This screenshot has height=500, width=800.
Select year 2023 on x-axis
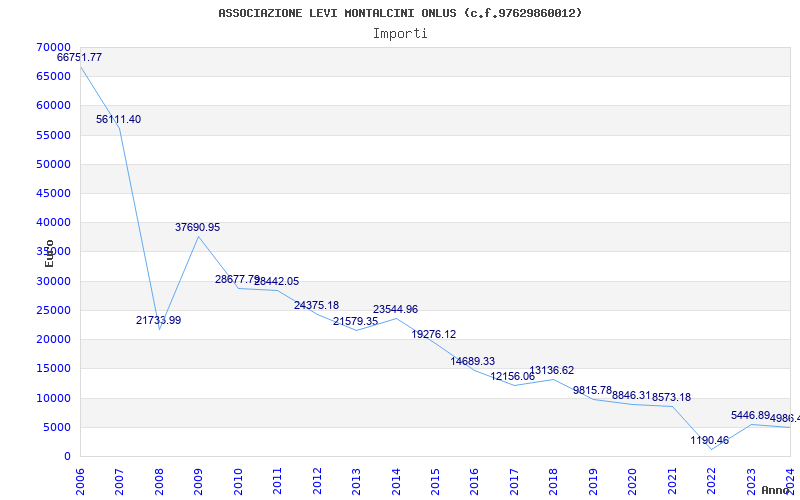[751, 481]
